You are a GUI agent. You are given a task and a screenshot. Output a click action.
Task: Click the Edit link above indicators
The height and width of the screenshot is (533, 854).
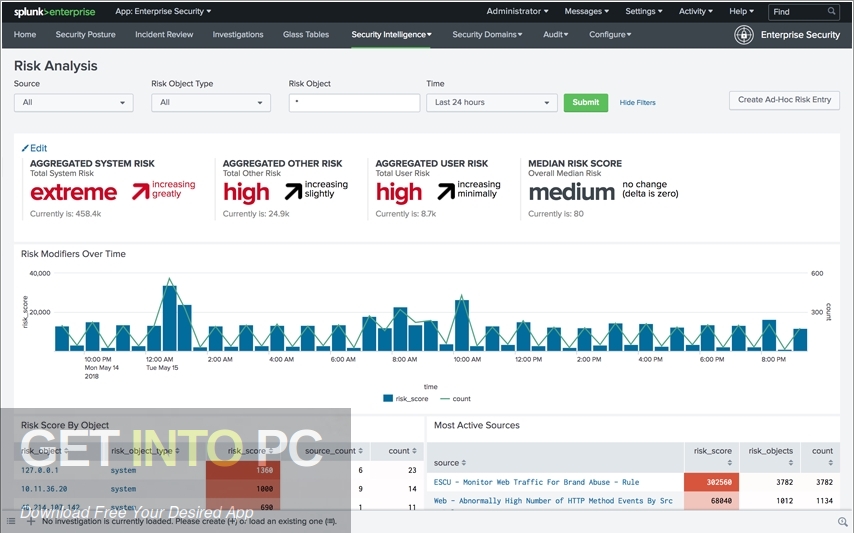tap(39, 148)
